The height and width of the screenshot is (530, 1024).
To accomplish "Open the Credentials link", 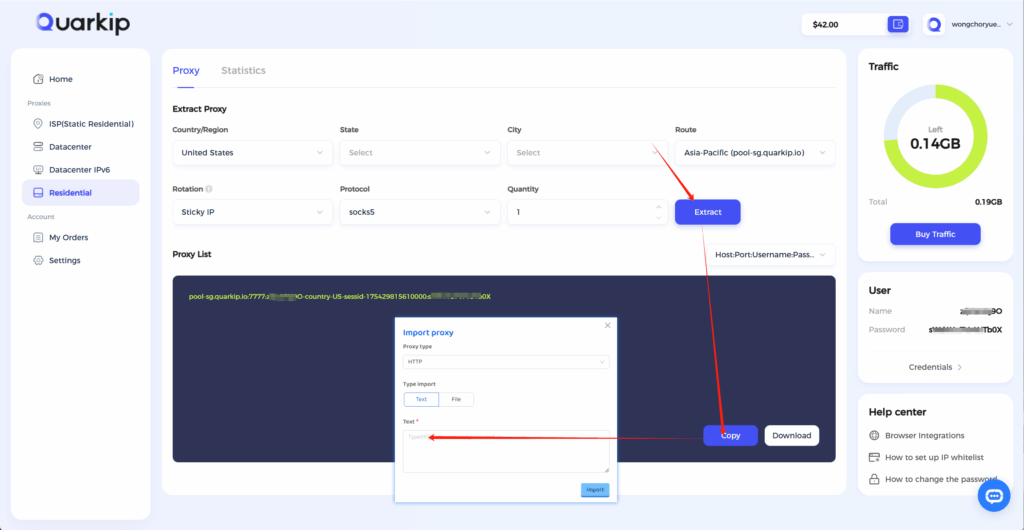I will tap(935, 367).
